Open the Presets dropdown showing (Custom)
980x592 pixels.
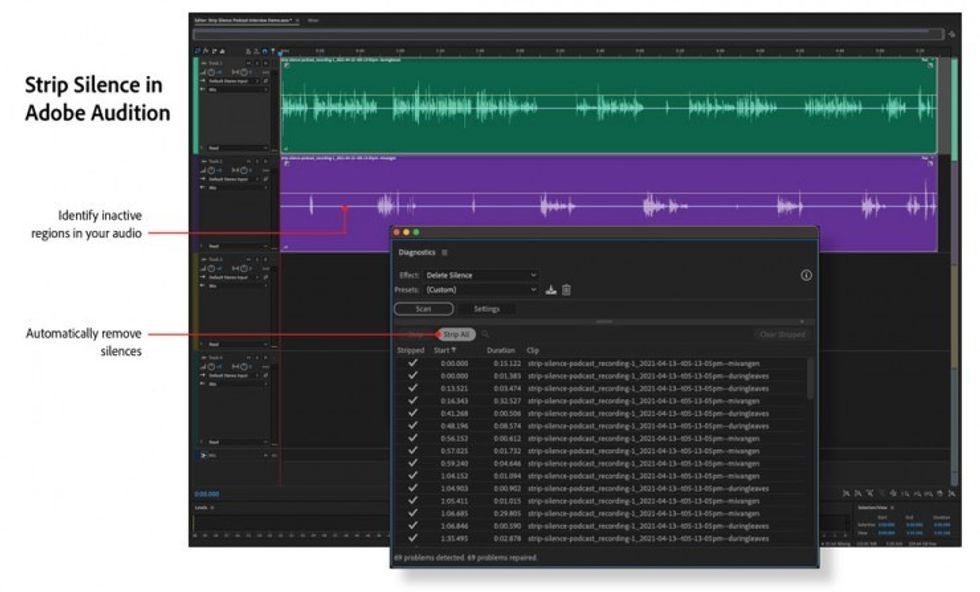coord(482,289)
